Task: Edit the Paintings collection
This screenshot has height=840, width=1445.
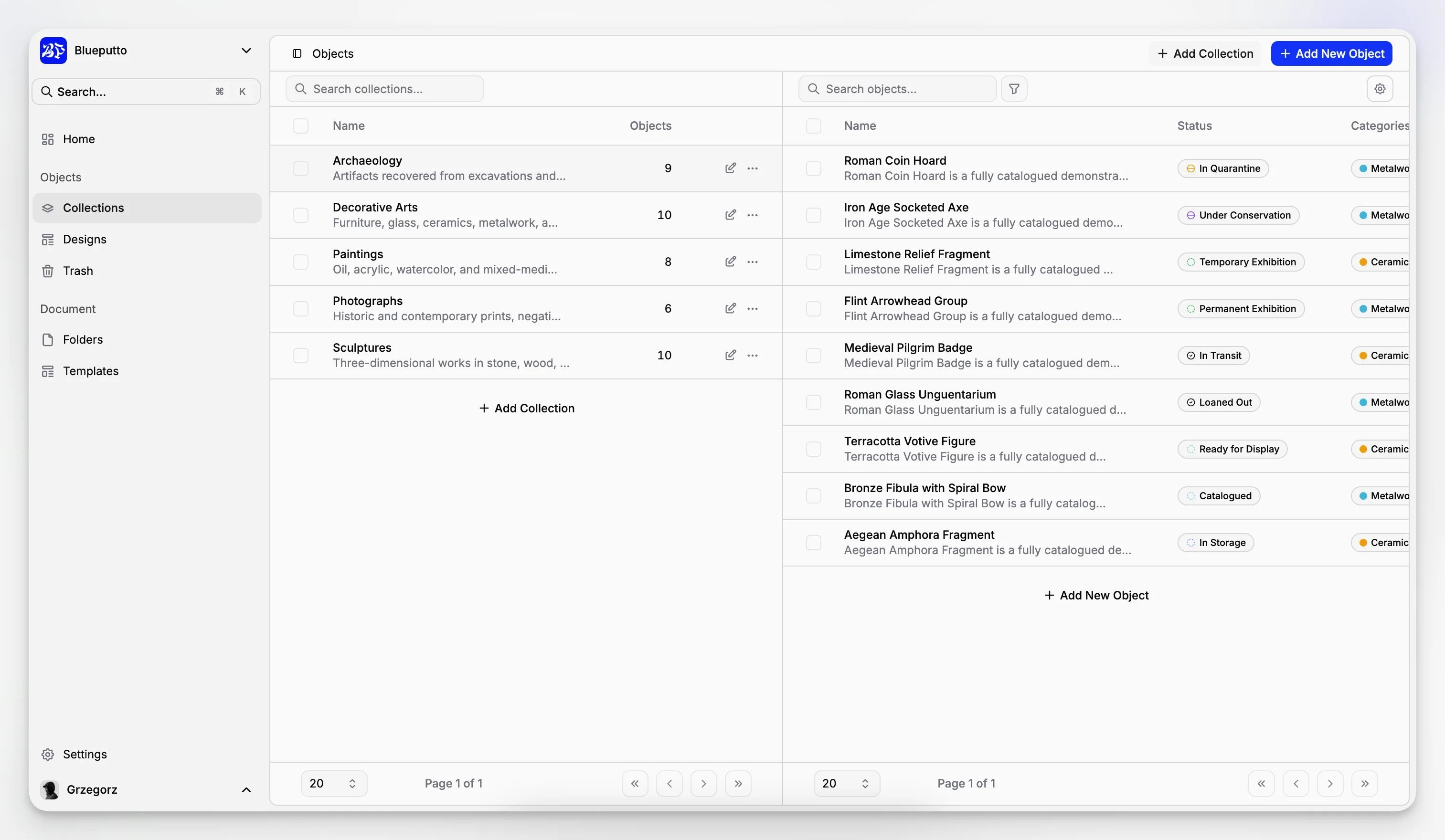Action: [x=730, y=261]
